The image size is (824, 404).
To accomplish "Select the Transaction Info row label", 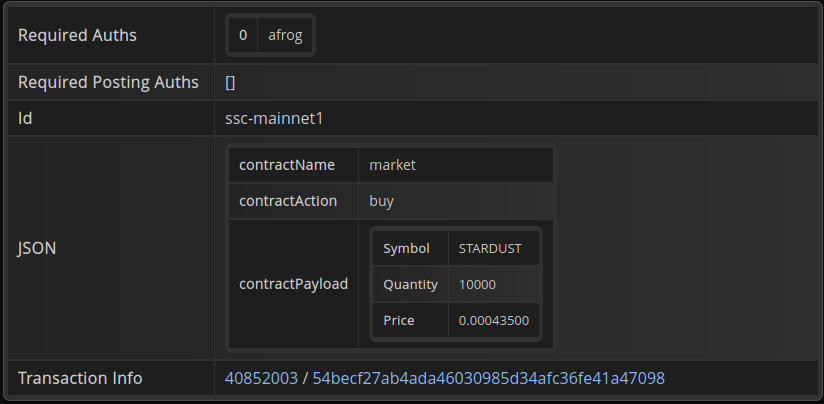I will (80, 378).
